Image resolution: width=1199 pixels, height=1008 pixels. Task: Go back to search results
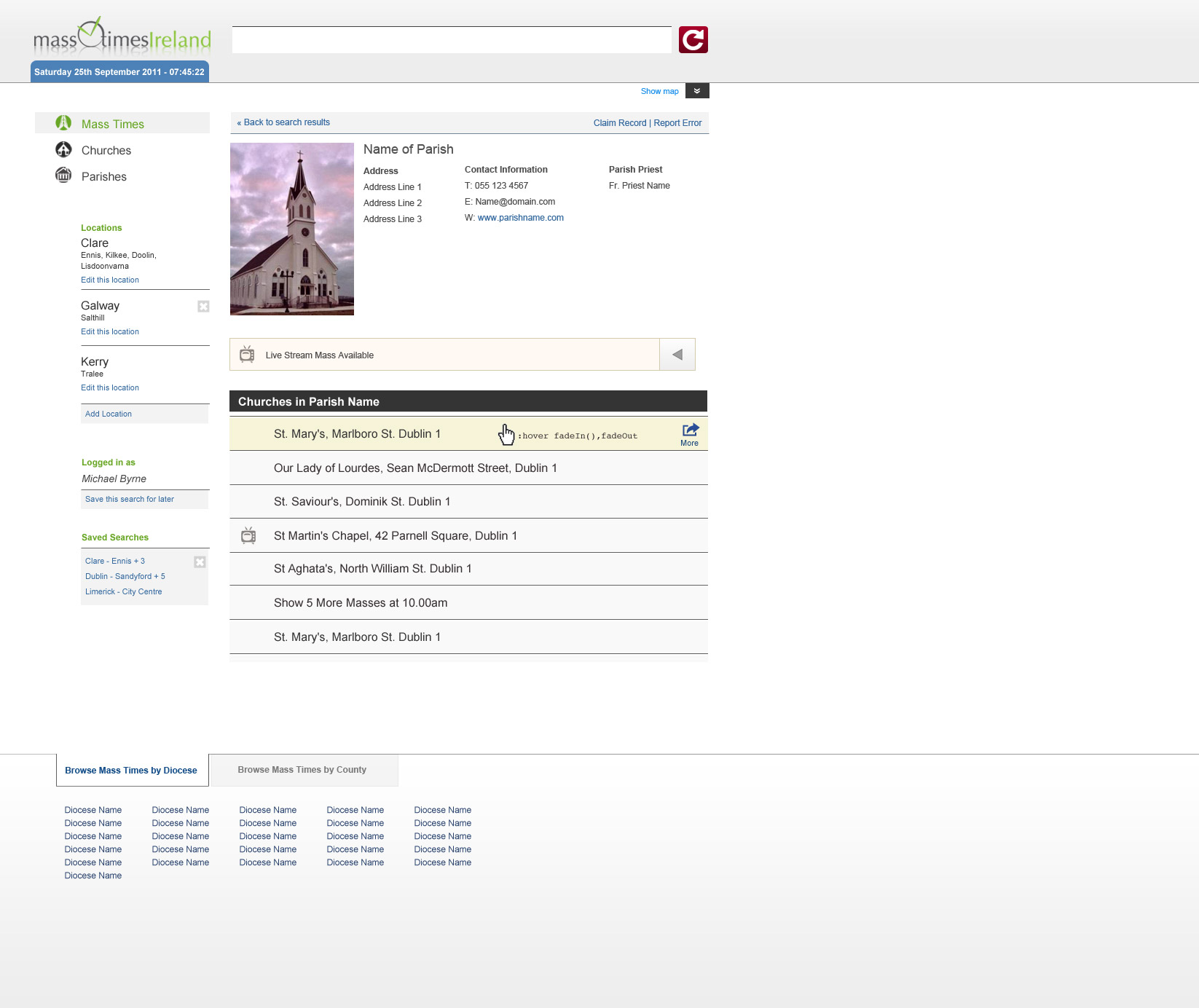click(283, 122)
